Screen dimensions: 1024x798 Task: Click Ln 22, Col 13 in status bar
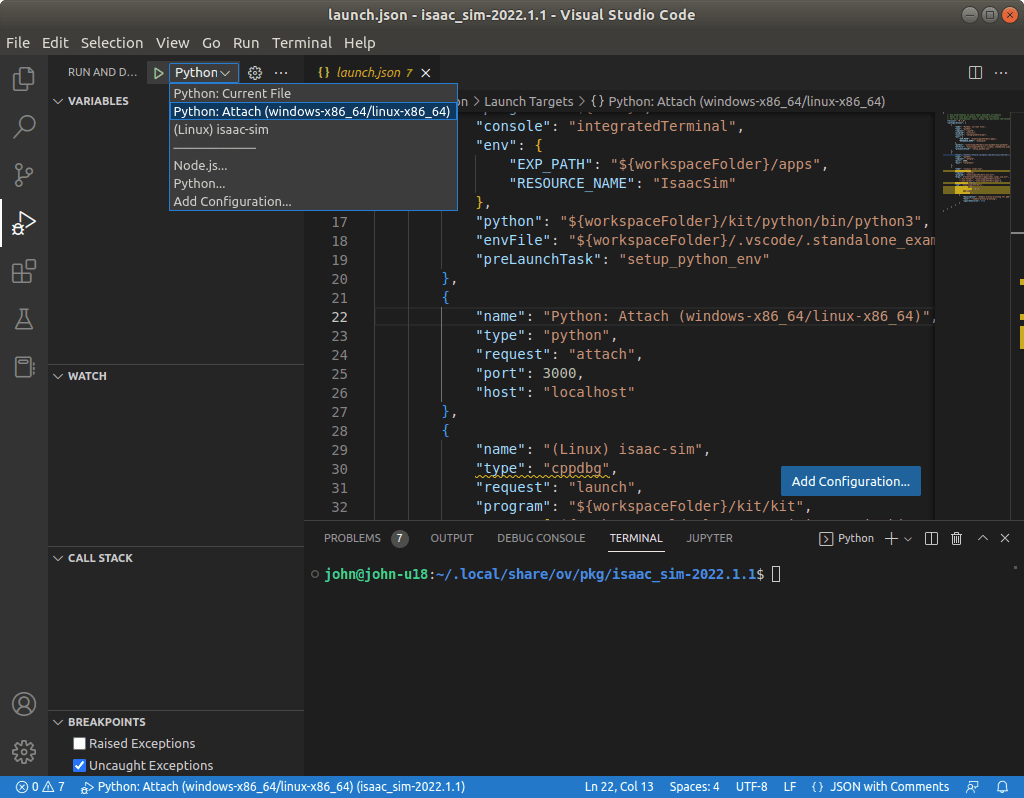pyautogui.click(x=619, y=787)
